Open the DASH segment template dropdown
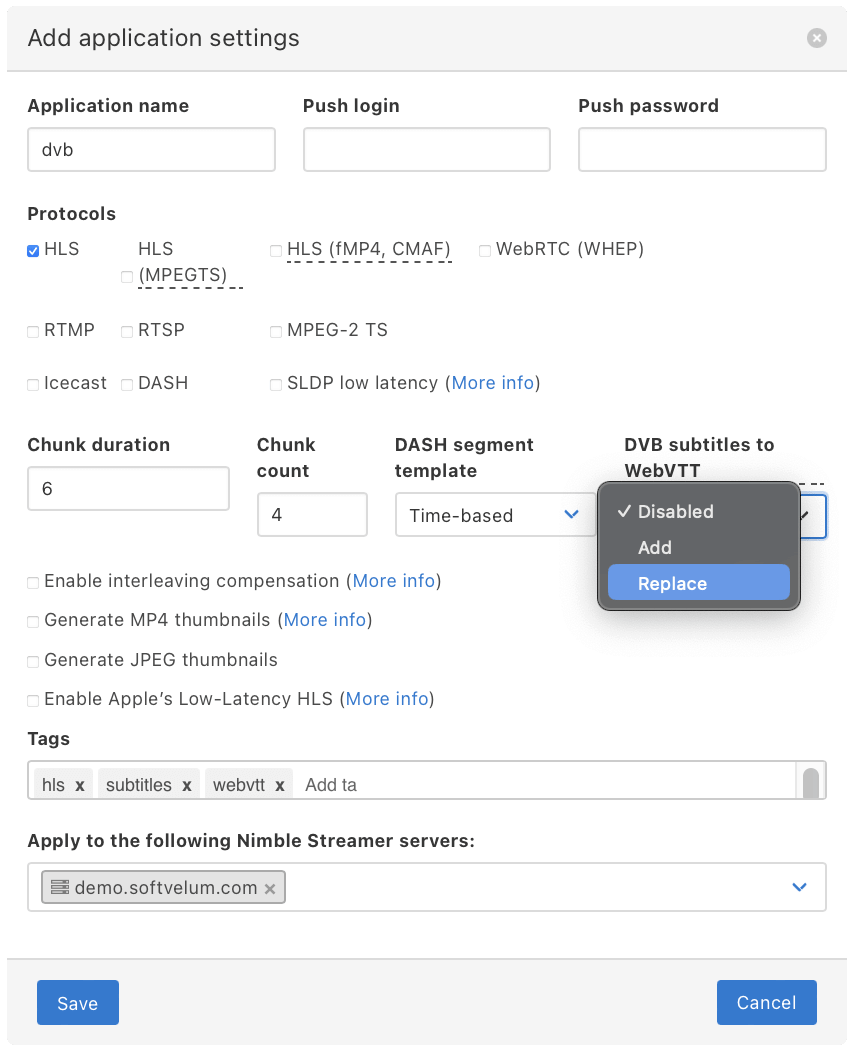The width and height of the screenshot is (858, 1052). (x=495, y=515)
